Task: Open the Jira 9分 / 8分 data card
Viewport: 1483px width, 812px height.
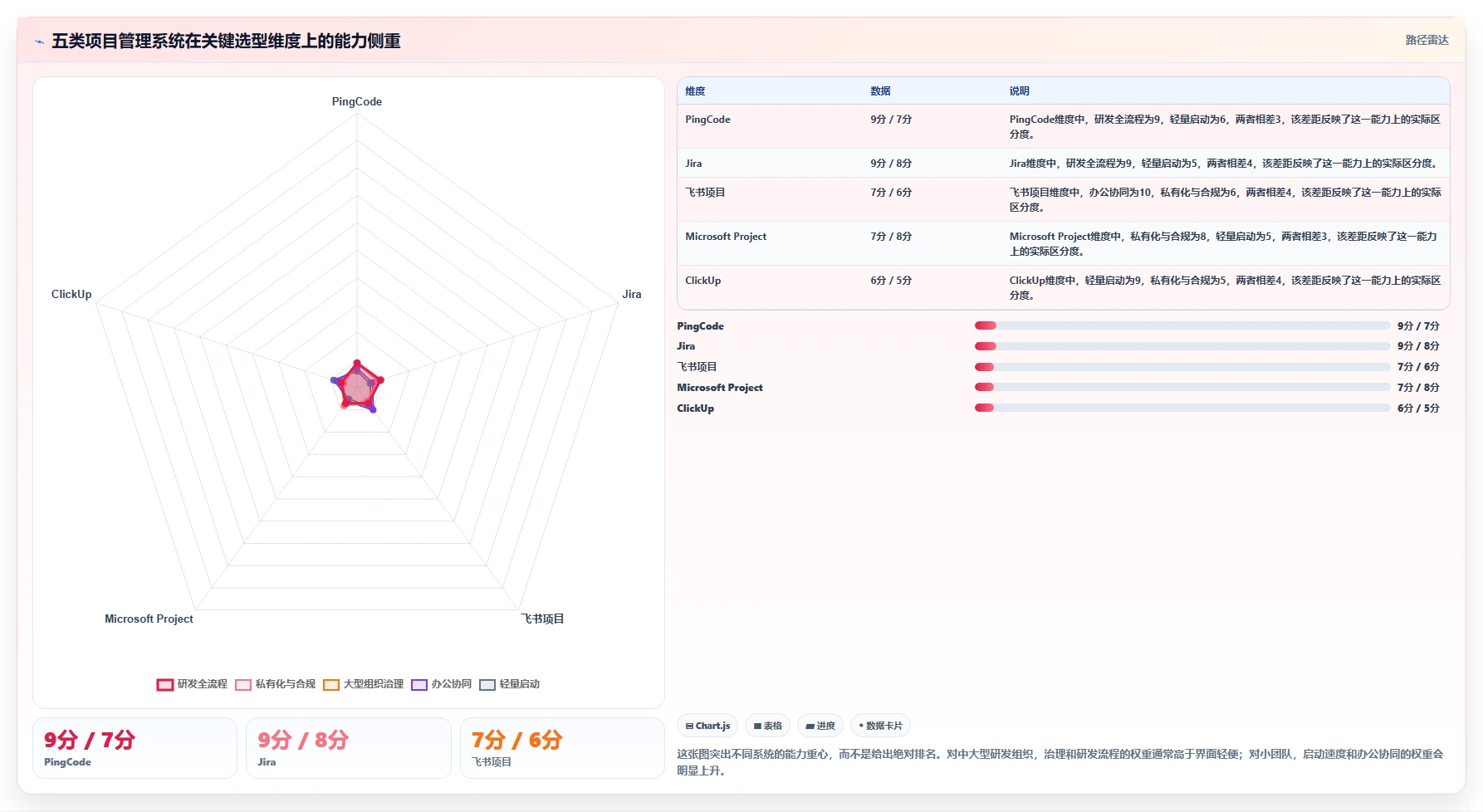Action: (348, 748)
